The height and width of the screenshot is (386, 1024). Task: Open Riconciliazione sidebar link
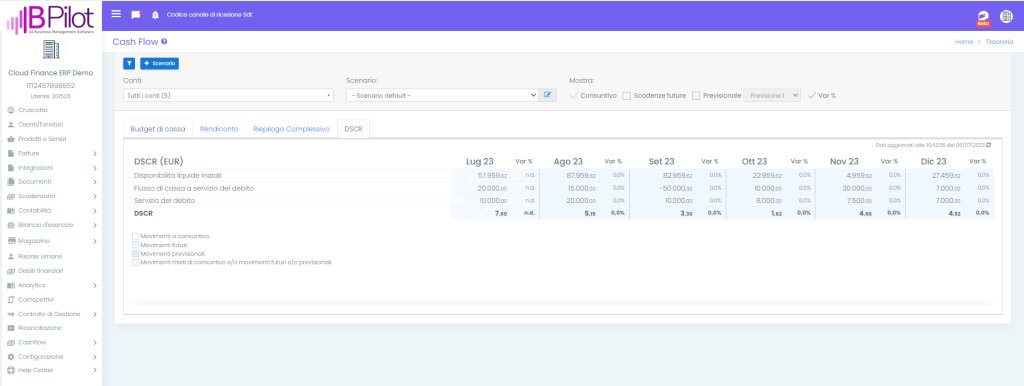[40, 328]
